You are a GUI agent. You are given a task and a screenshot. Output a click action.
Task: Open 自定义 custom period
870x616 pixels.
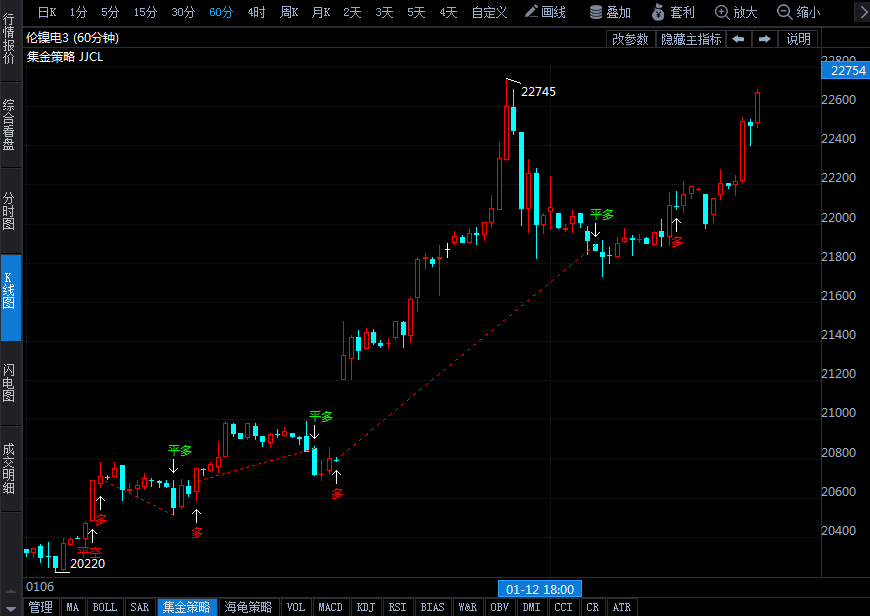coord(489,12)
